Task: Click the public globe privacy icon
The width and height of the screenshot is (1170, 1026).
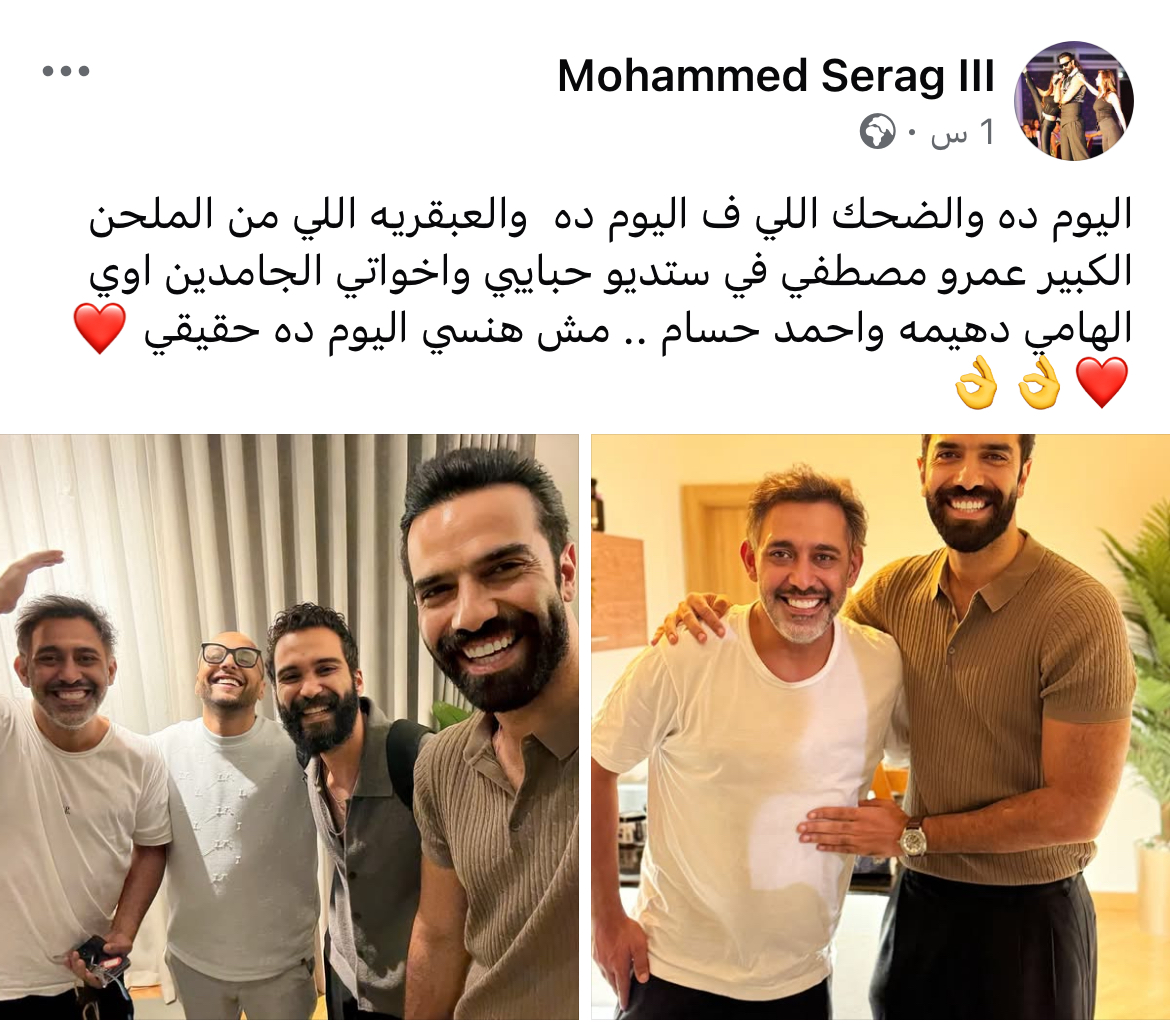Action: [x=877, y=132]
